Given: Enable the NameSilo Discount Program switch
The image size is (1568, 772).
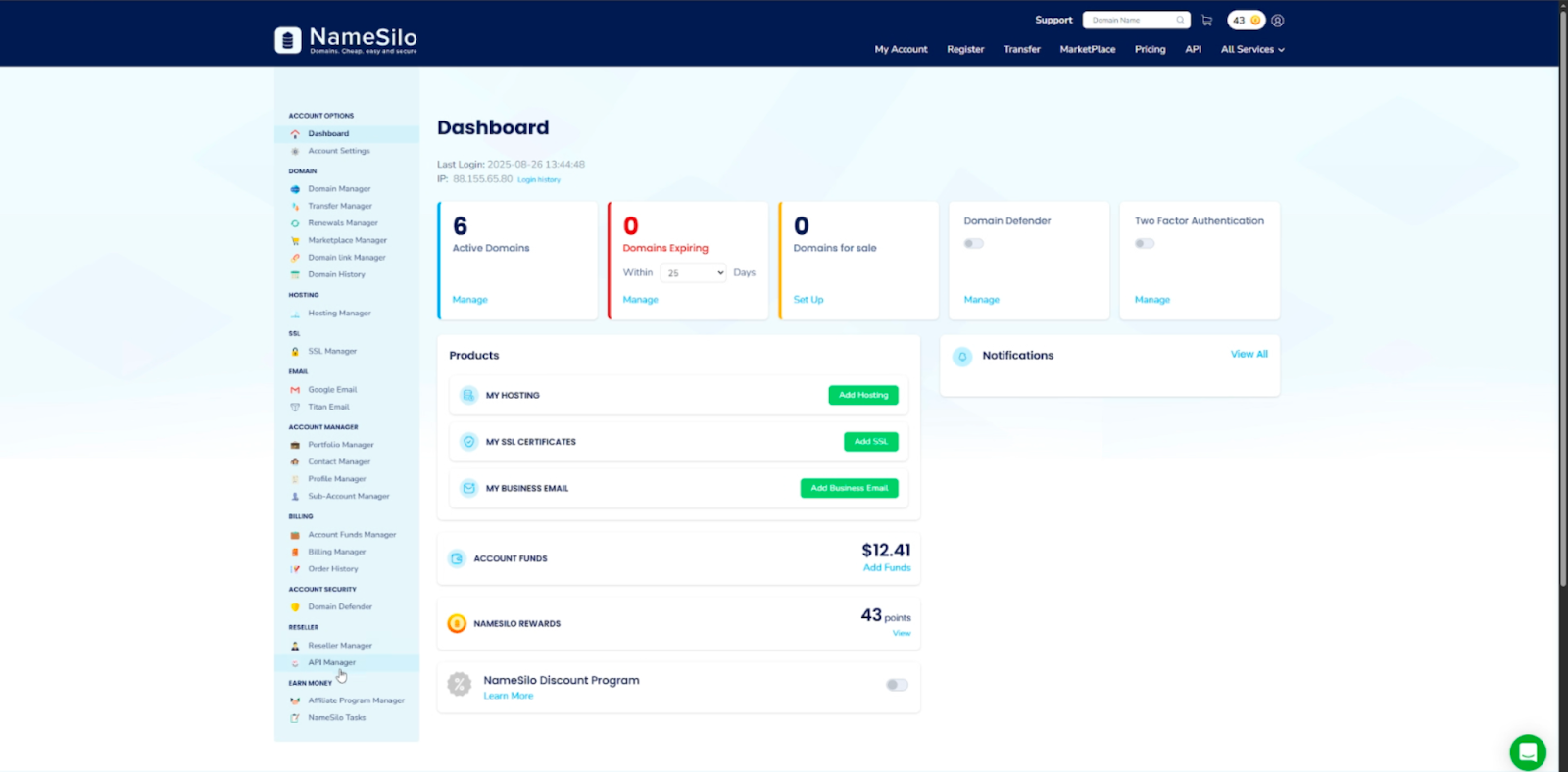Looking at the screenshot, I should [x=897, y=685].
